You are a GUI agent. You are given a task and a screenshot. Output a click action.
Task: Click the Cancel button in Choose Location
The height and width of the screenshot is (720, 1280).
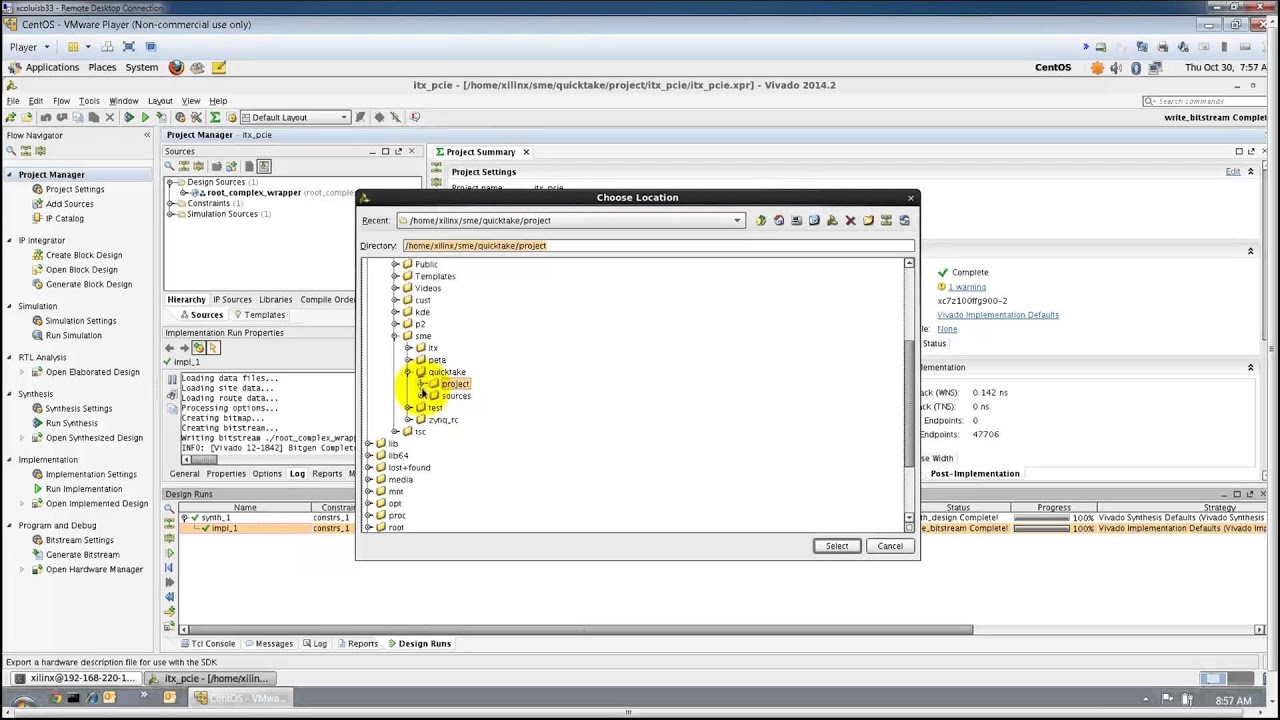[890, 546]
